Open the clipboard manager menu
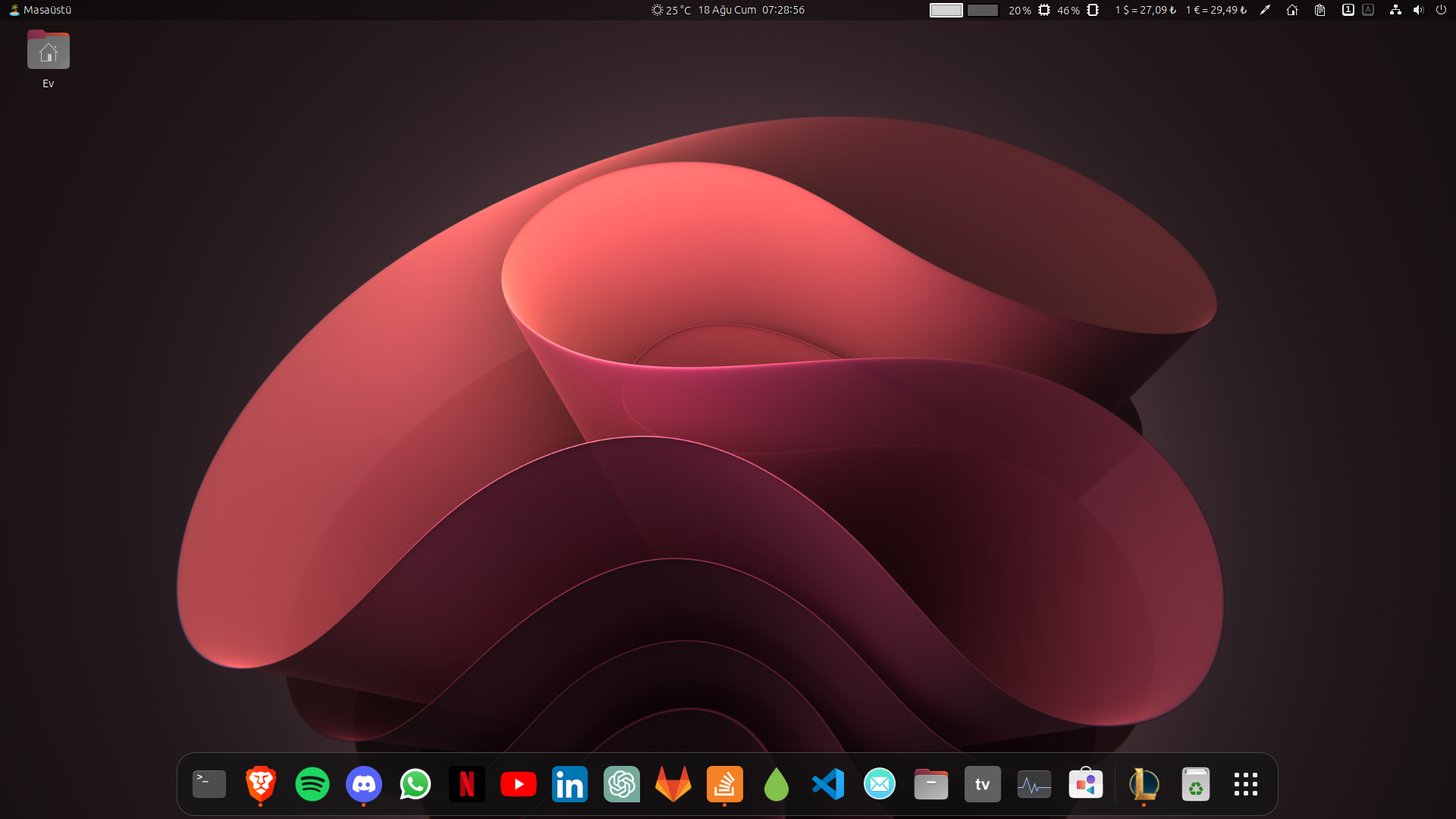 1319,10
